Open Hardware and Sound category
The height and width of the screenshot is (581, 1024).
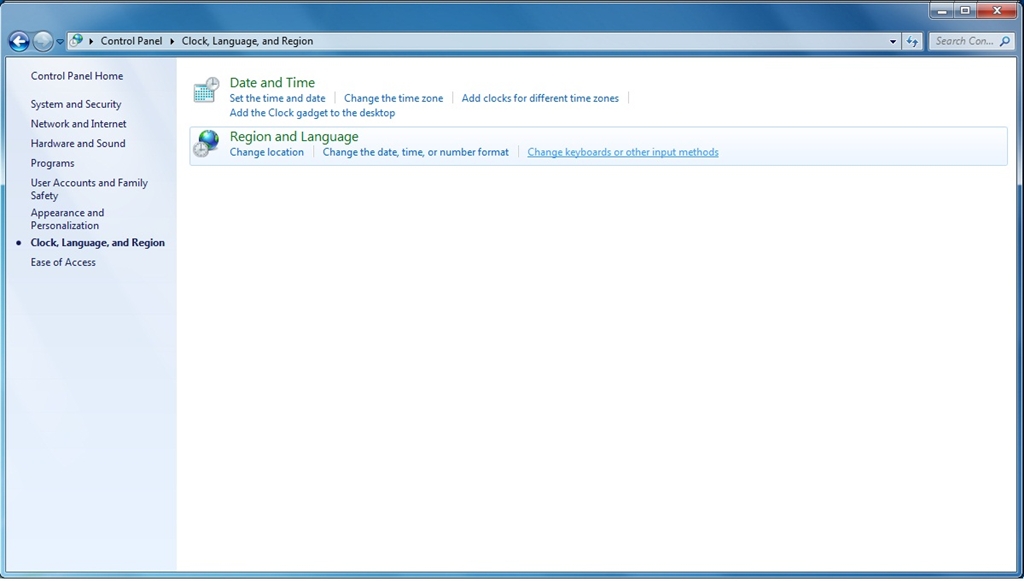tap(78, 143)
